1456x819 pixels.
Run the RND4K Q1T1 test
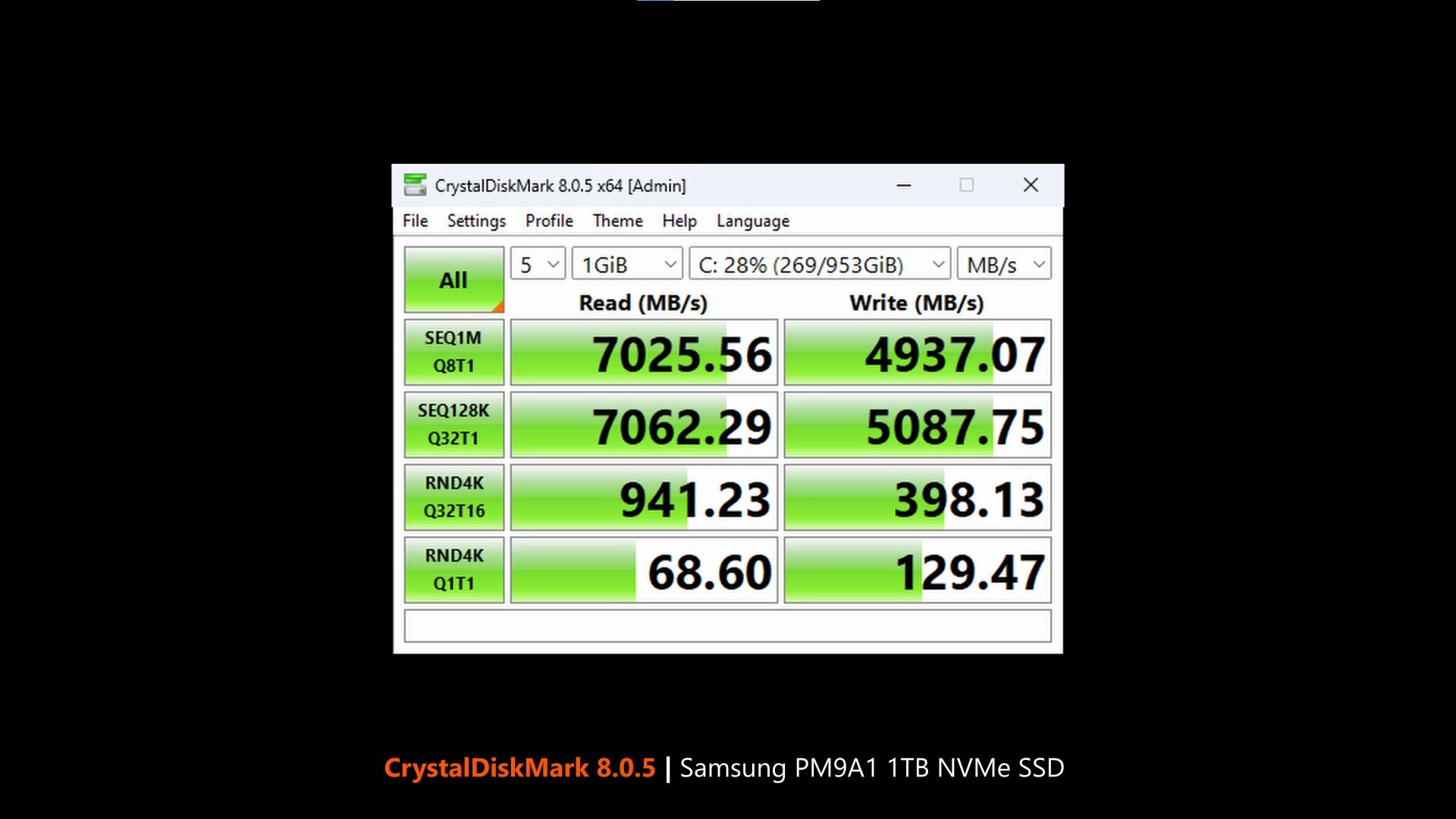(453, 570)
